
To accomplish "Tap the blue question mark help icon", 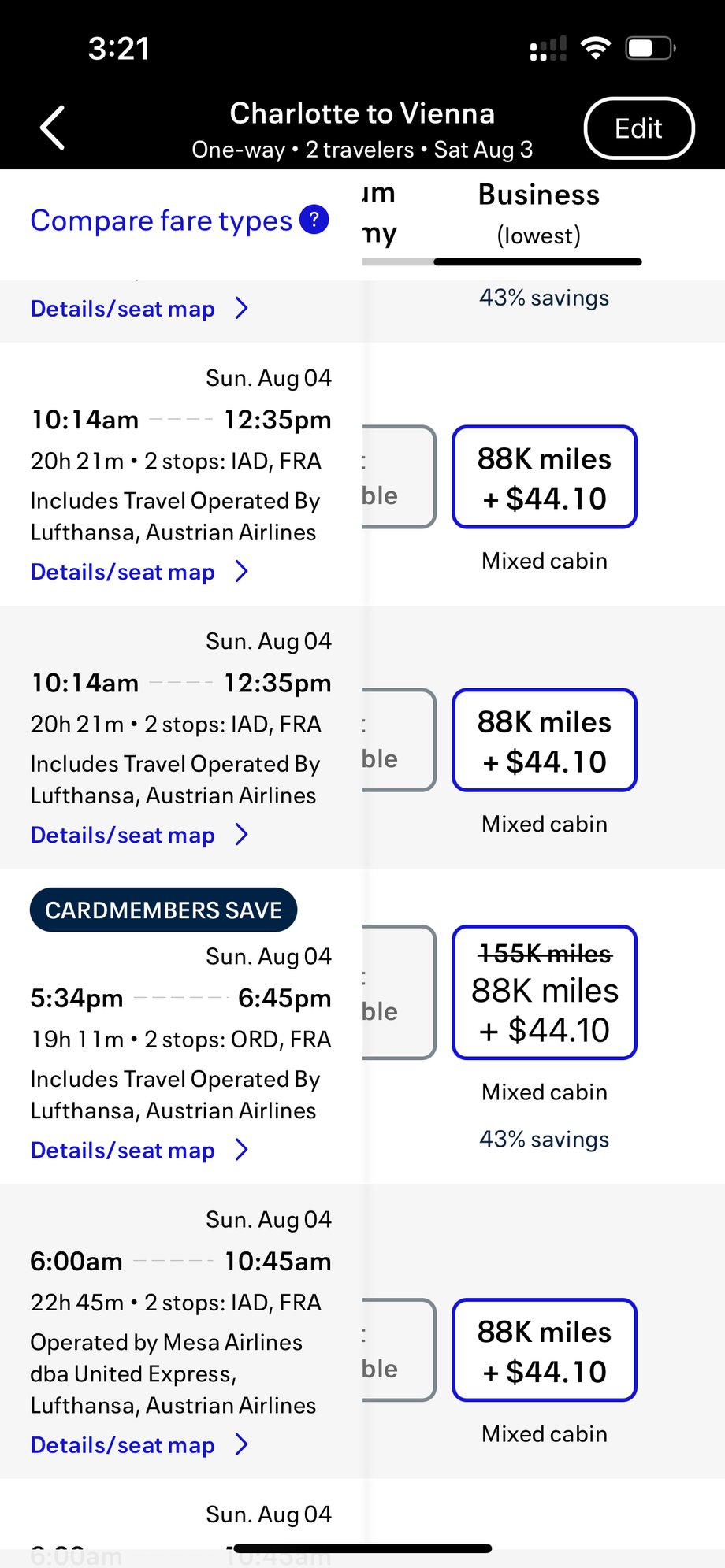I will click(x=314, y=220).
